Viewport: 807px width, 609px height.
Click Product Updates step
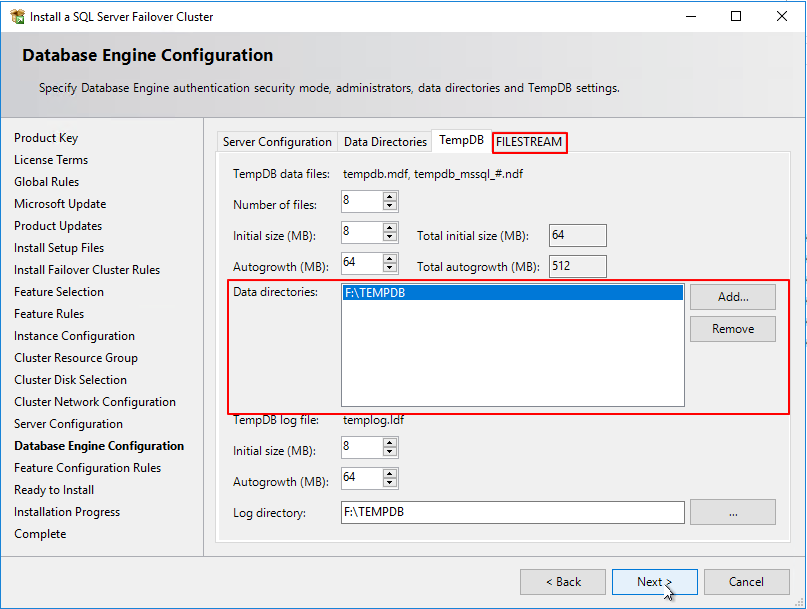pos(58,226)
